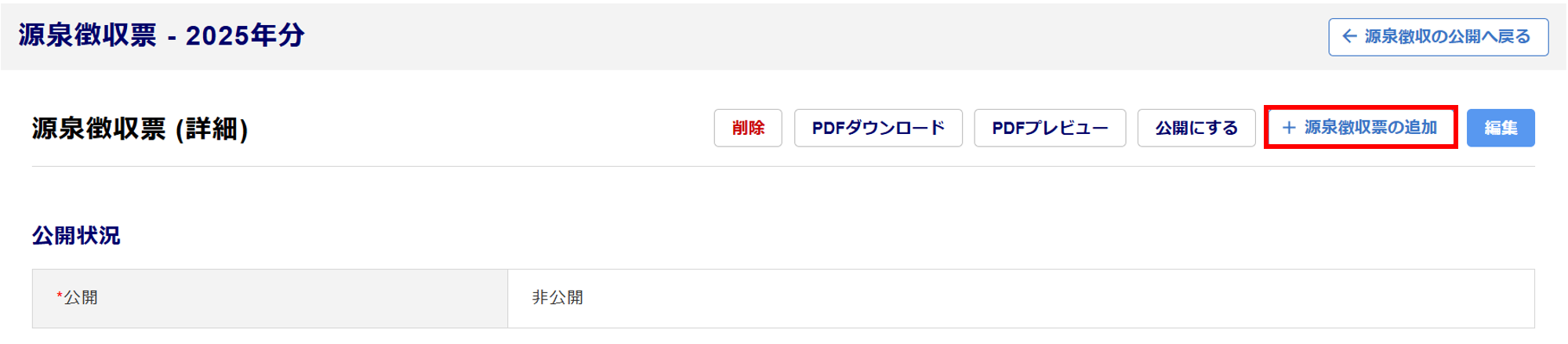Click the blue 編集 button

click(x=1500, y=128)
